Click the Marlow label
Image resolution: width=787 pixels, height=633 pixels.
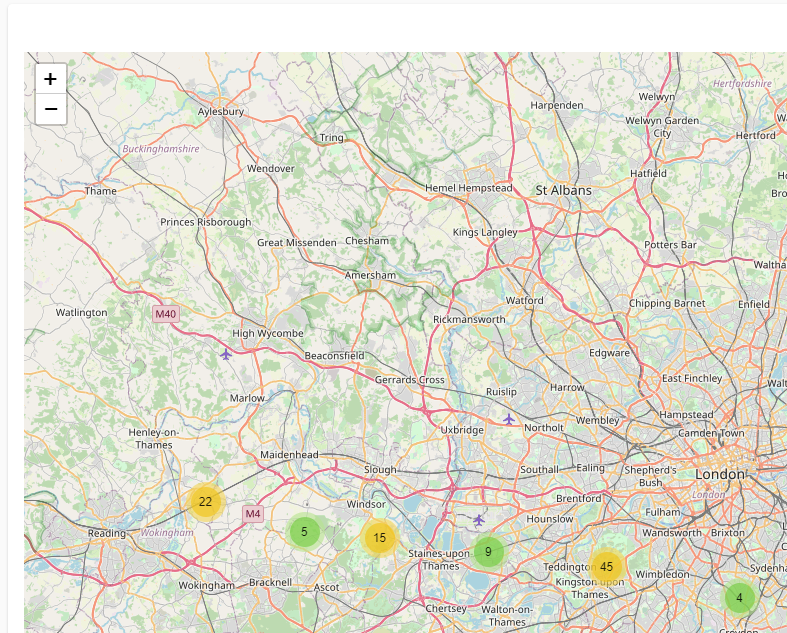[247, 398]
